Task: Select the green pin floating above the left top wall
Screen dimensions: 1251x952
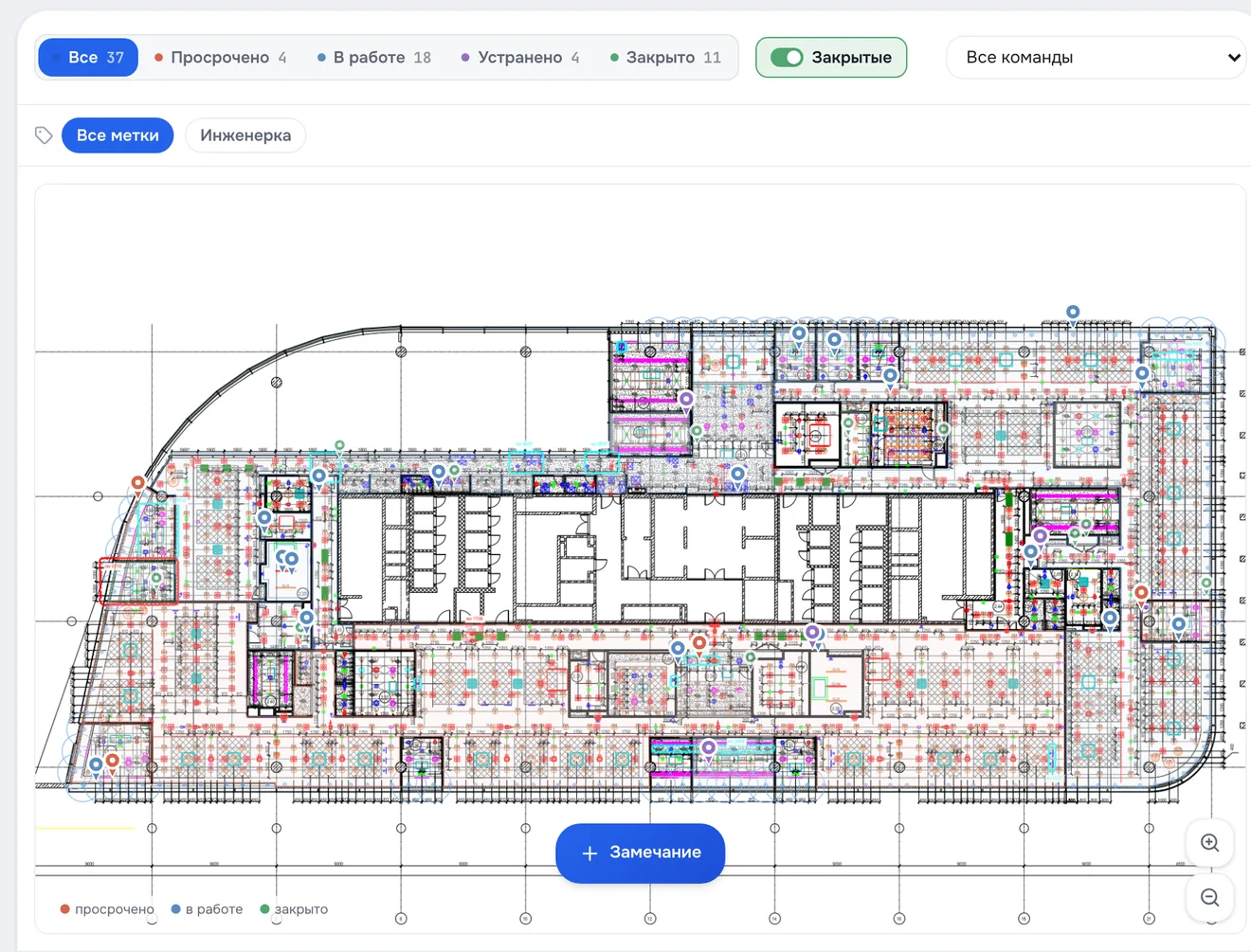Action: click(339, 446)
